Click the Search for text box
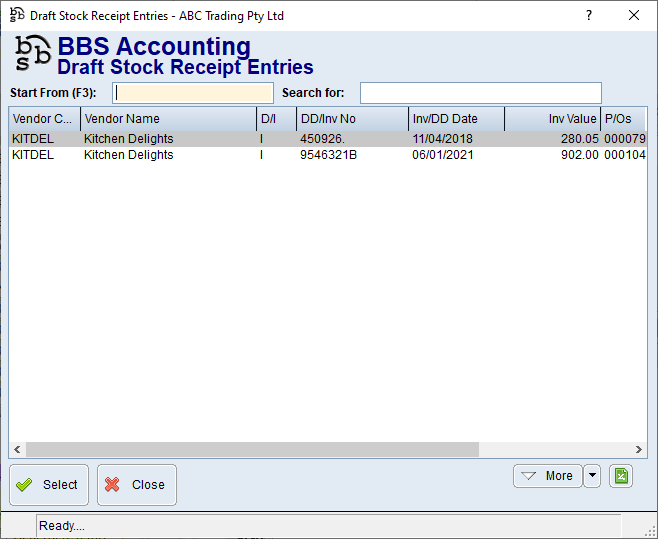The image size is (658, 539). tap(480, 93)
